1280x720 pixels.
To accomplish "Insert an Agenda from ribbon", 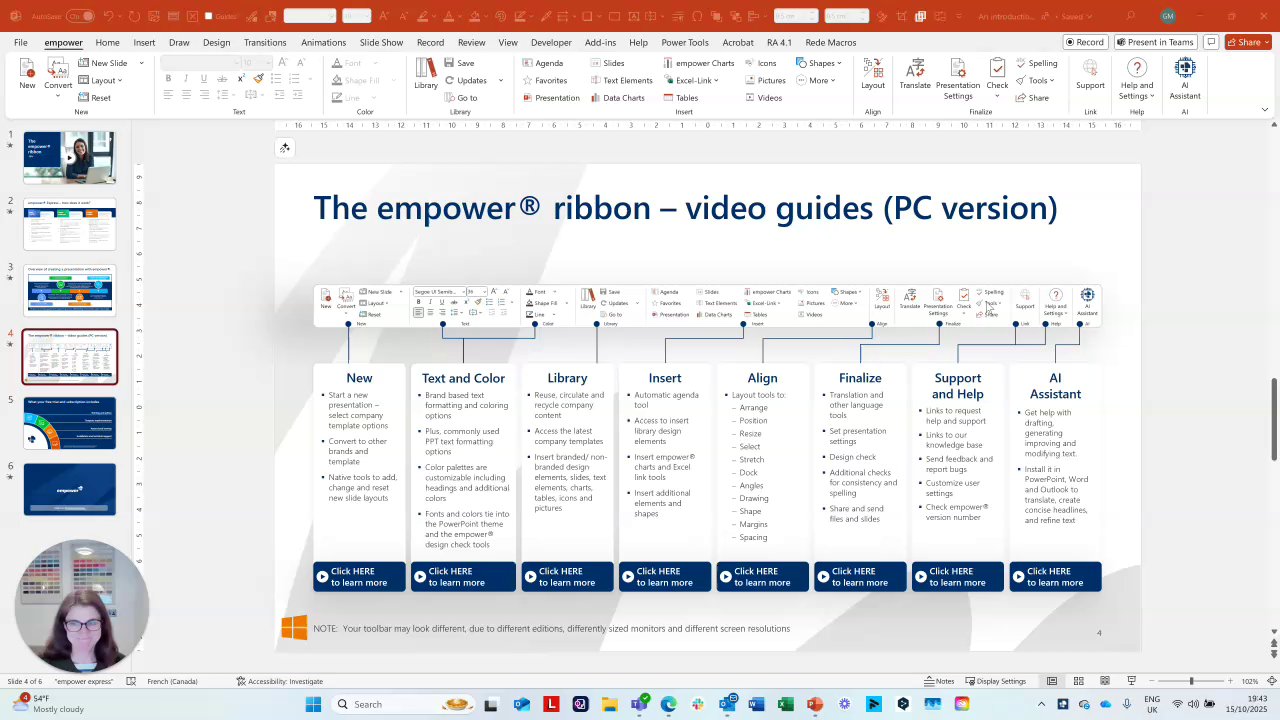I will 542,63.
